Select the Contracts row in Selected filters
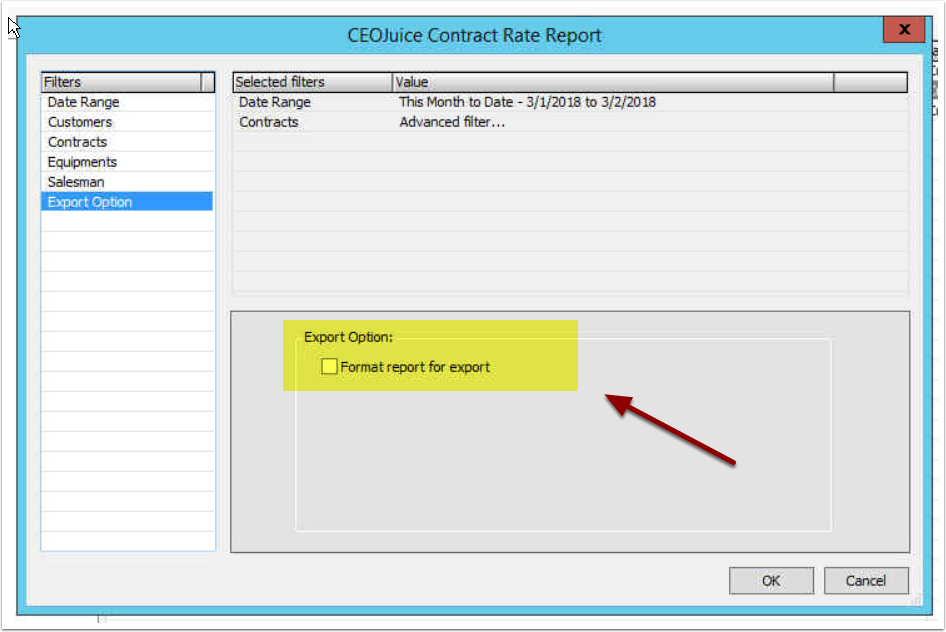 click(x=570, y=122)
